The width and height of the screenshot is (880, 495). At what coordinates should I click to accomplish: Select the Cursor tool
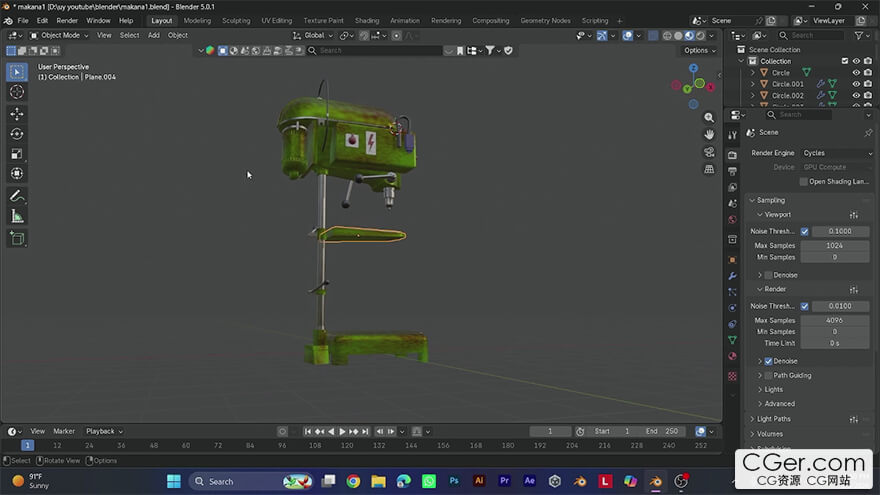click(x=17, y=92)
